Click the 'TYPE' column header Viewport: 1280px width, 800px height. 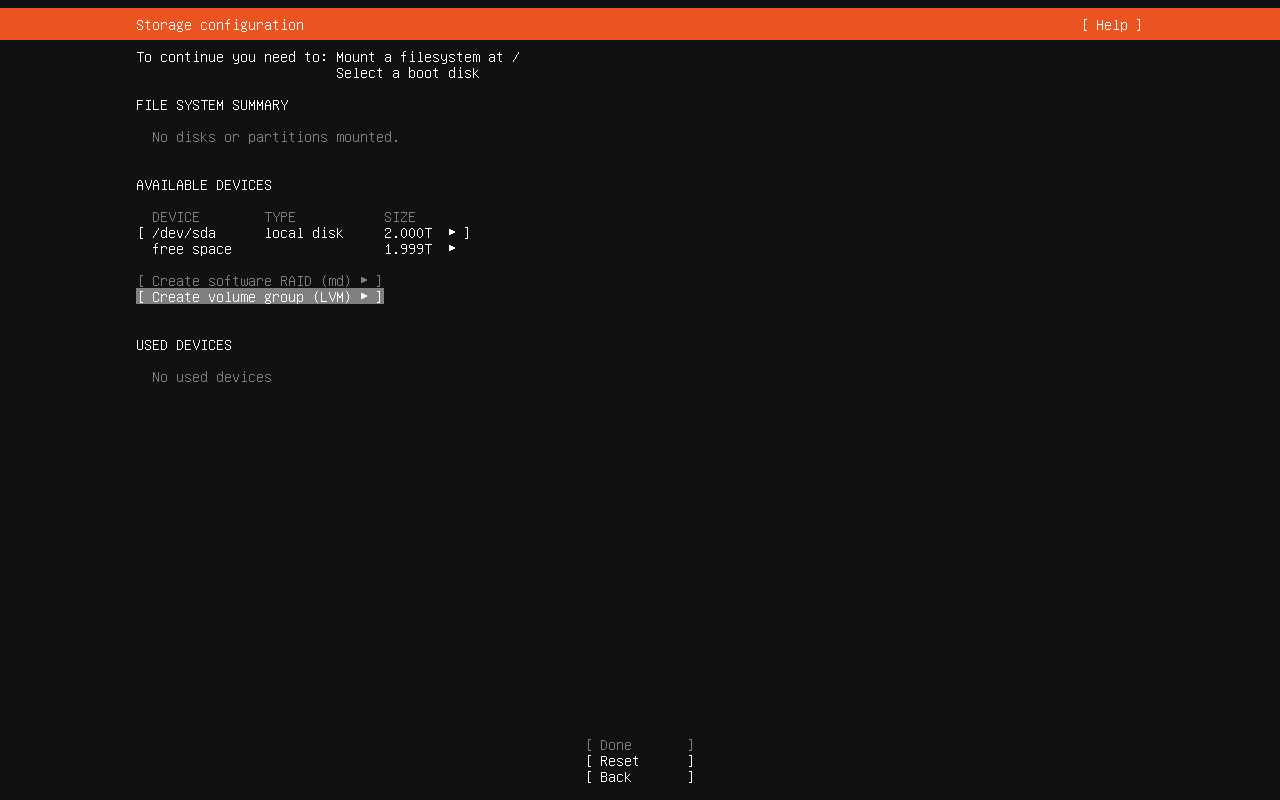click(x=280, y=217)
